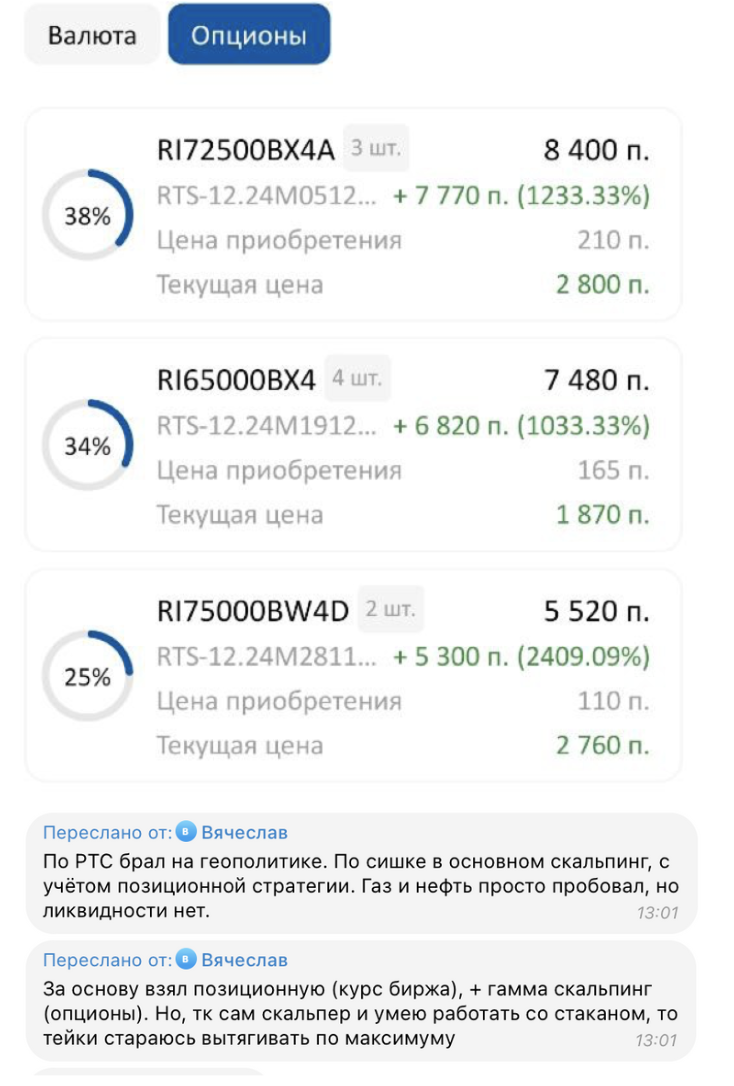Open Вячеслав profile link in first message
734x1086 pixels.
point(244,832)
